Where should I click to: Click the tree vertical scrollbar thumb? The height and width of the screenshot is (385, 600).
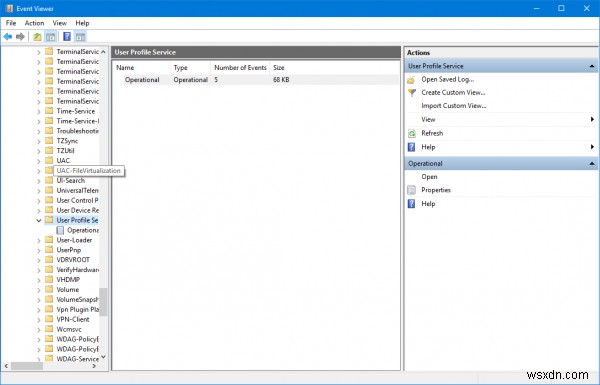[x=103, y=302]
